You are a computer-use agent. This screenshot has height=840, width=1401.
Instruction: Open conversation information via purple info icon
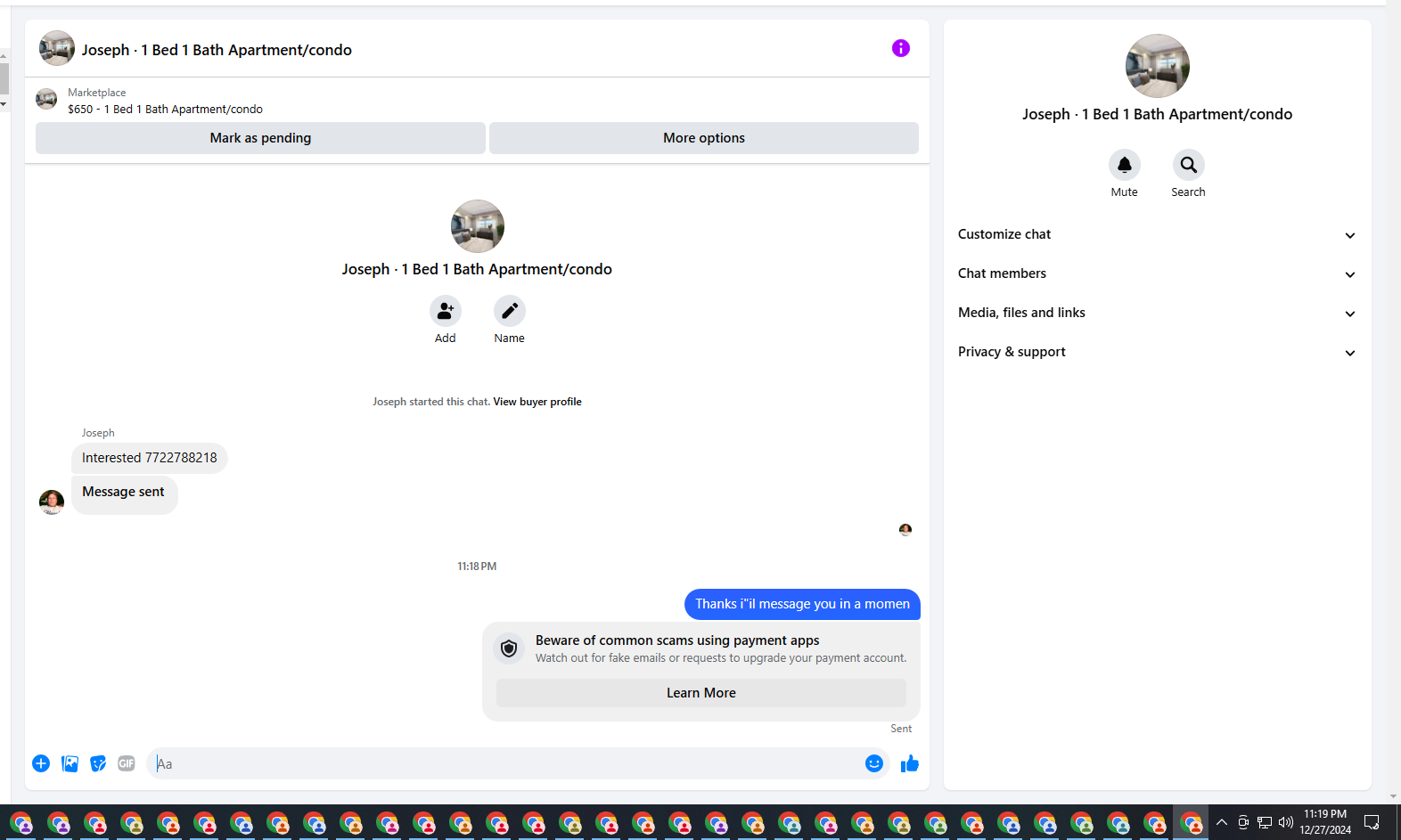(x=901, y=48)
